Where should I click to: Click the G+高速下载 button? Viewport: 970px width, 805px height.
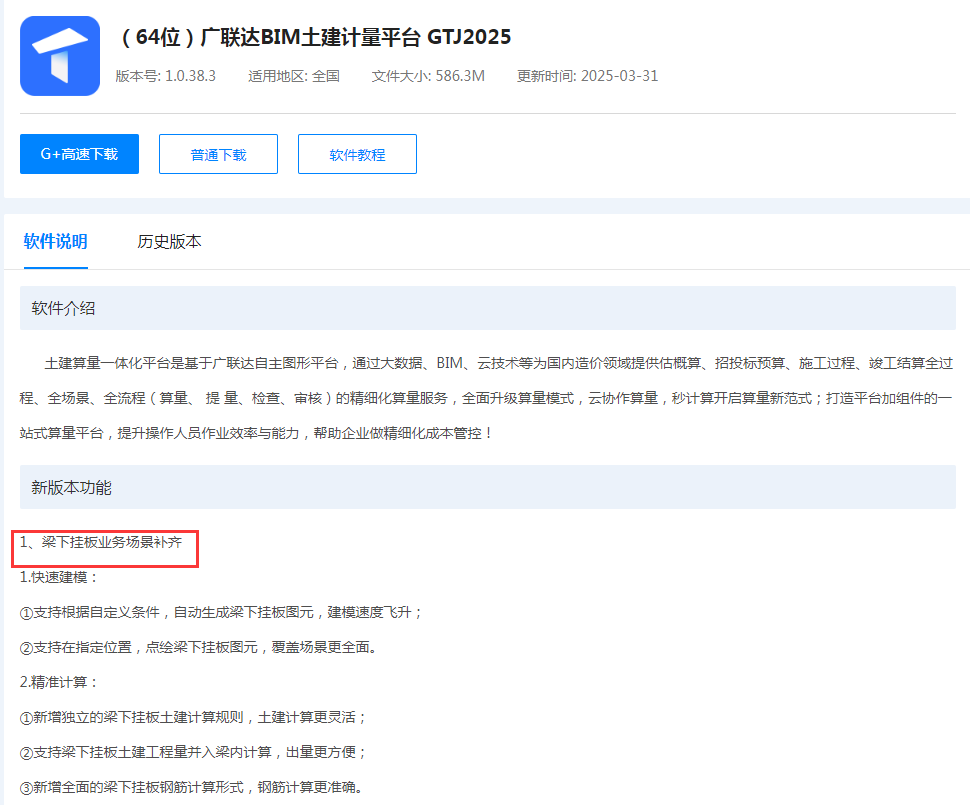pyautogui.click(x=79, y=154)
